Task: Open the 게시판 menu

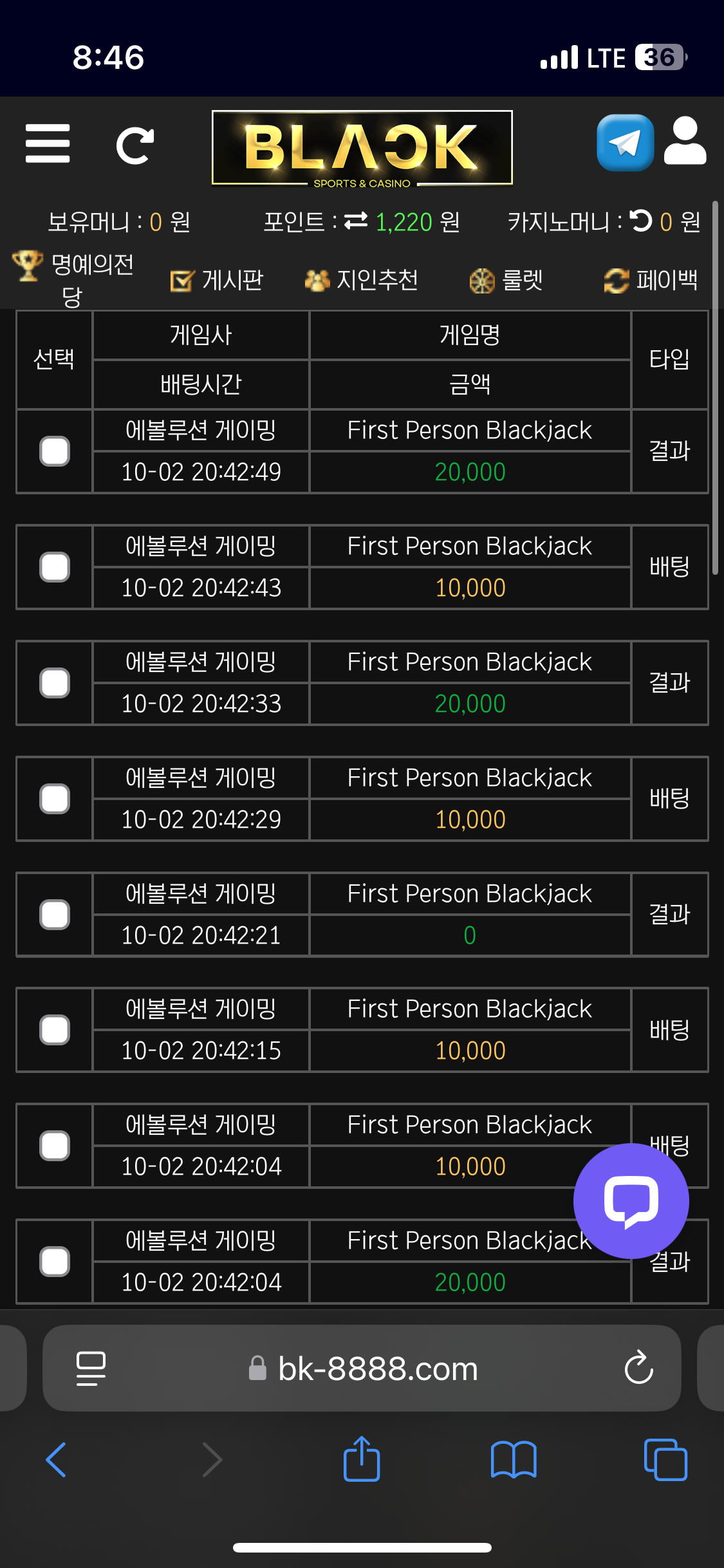Action: click(x=218, y=280)
